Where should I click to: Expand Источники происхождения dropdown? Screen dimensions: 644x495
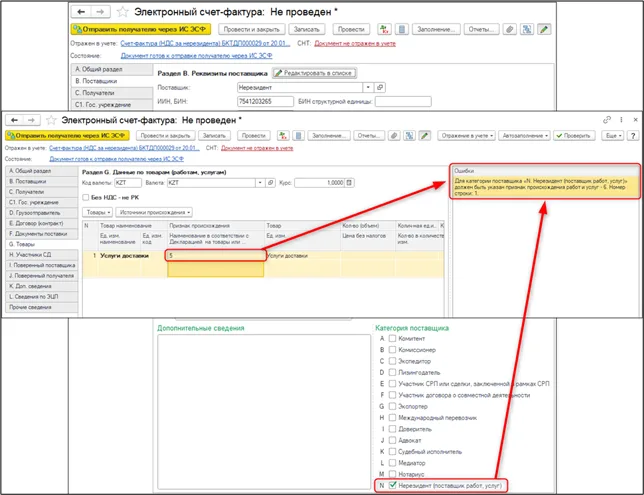(154, 212)
